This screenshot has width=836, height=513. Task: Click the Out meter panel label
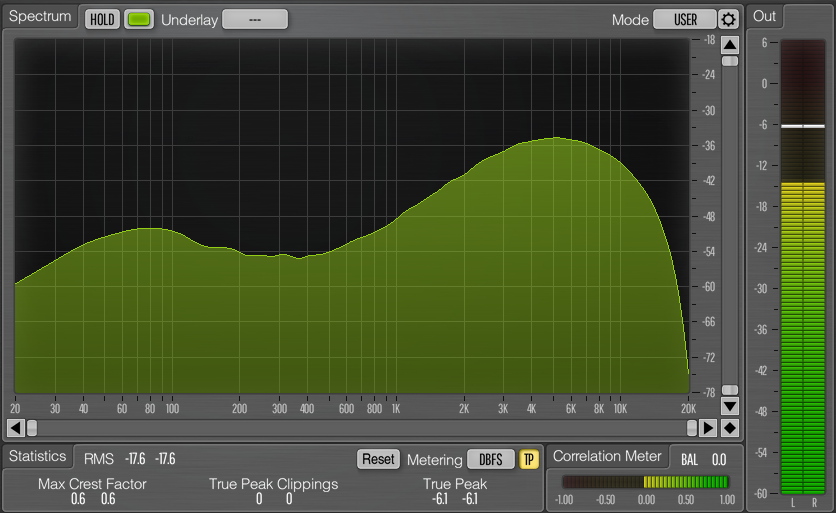[765, 16]
